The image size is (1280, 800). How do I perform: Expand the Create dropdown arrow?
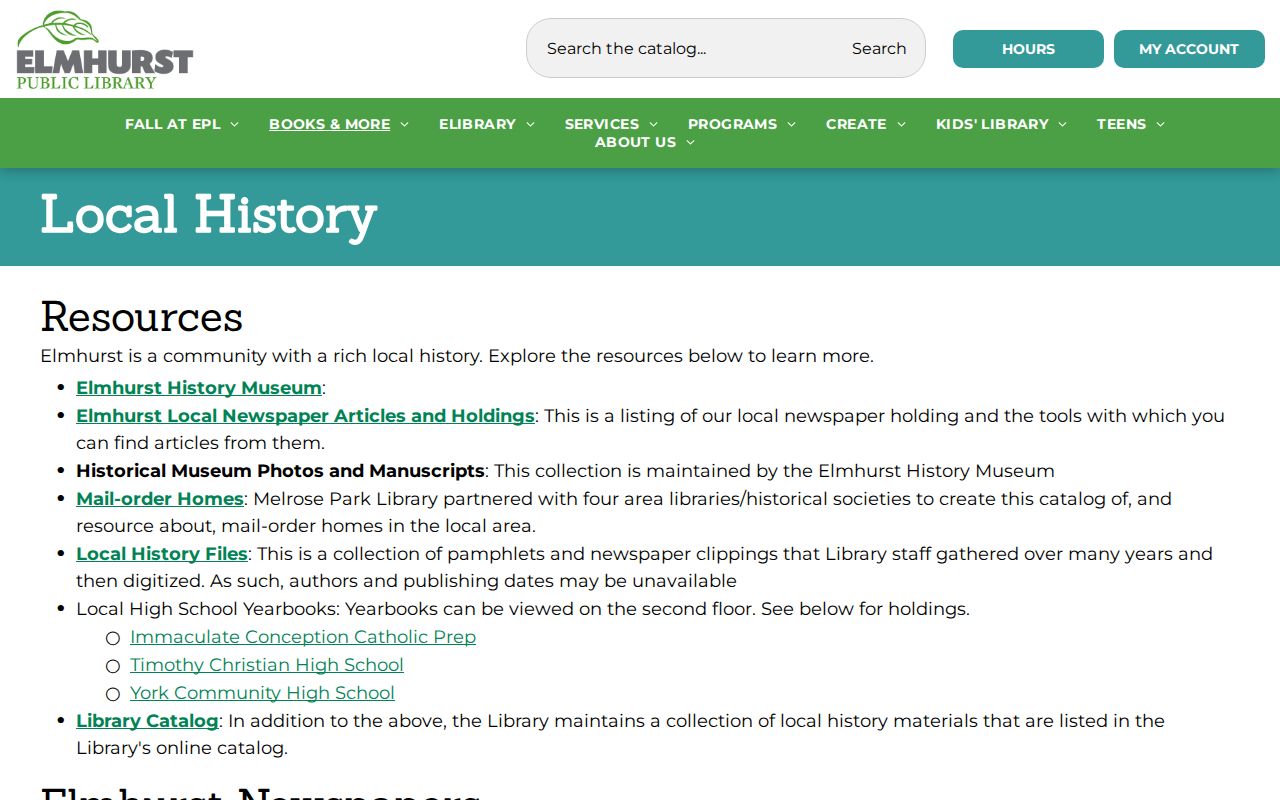901,124
